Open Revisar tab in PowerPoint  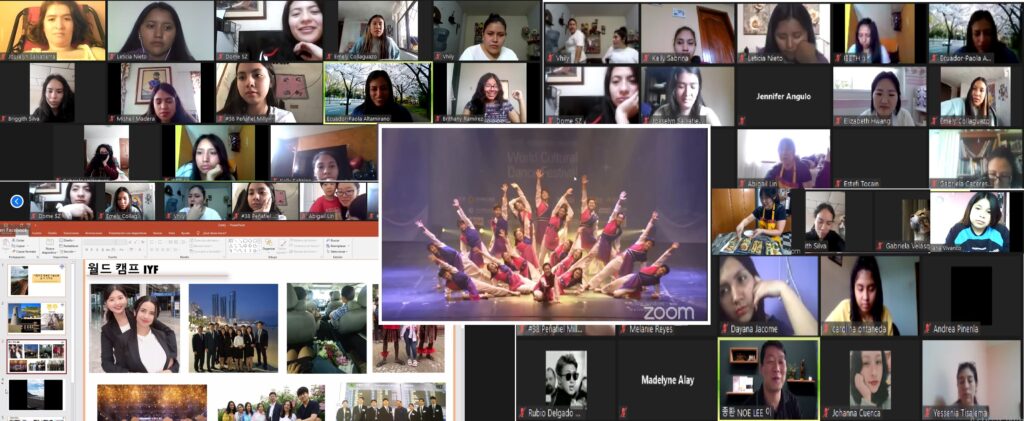point(157,233)
